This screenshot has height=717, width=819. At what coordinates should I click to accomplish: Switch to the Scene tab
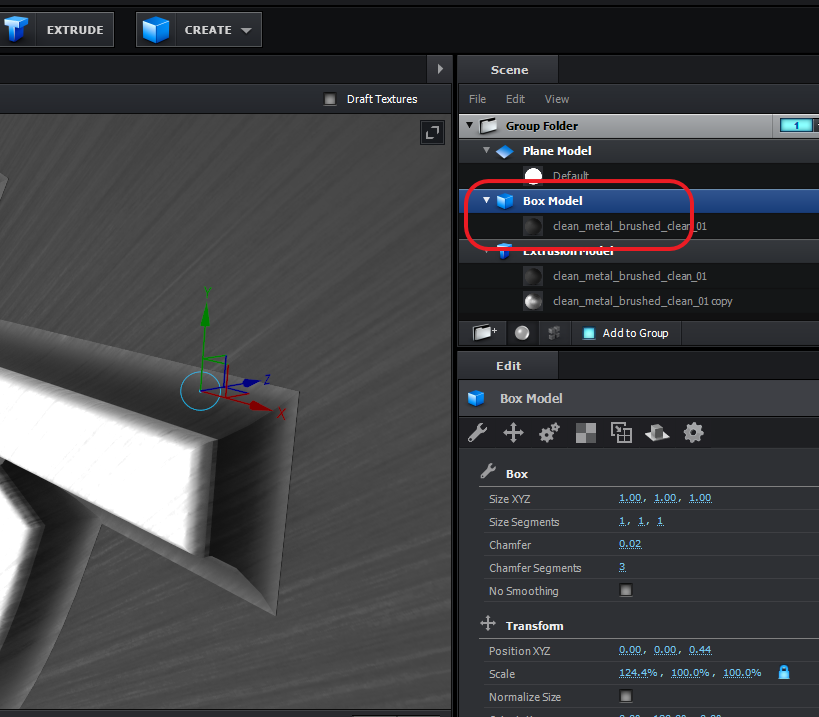click(509, 70)
